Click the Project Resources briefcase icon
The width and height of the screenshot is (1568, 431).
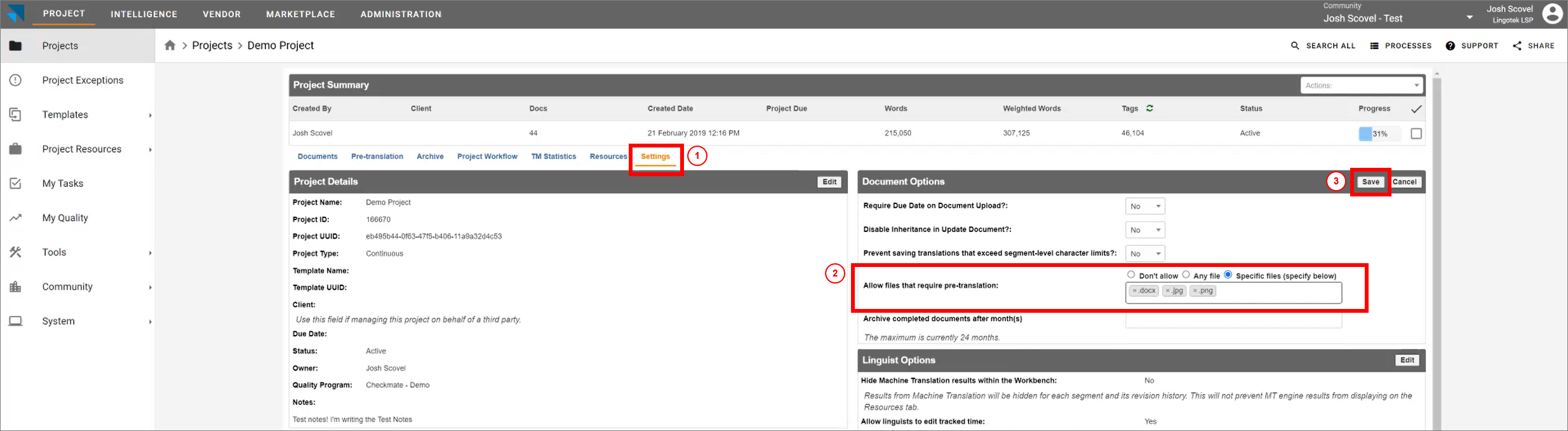(15, 149)
